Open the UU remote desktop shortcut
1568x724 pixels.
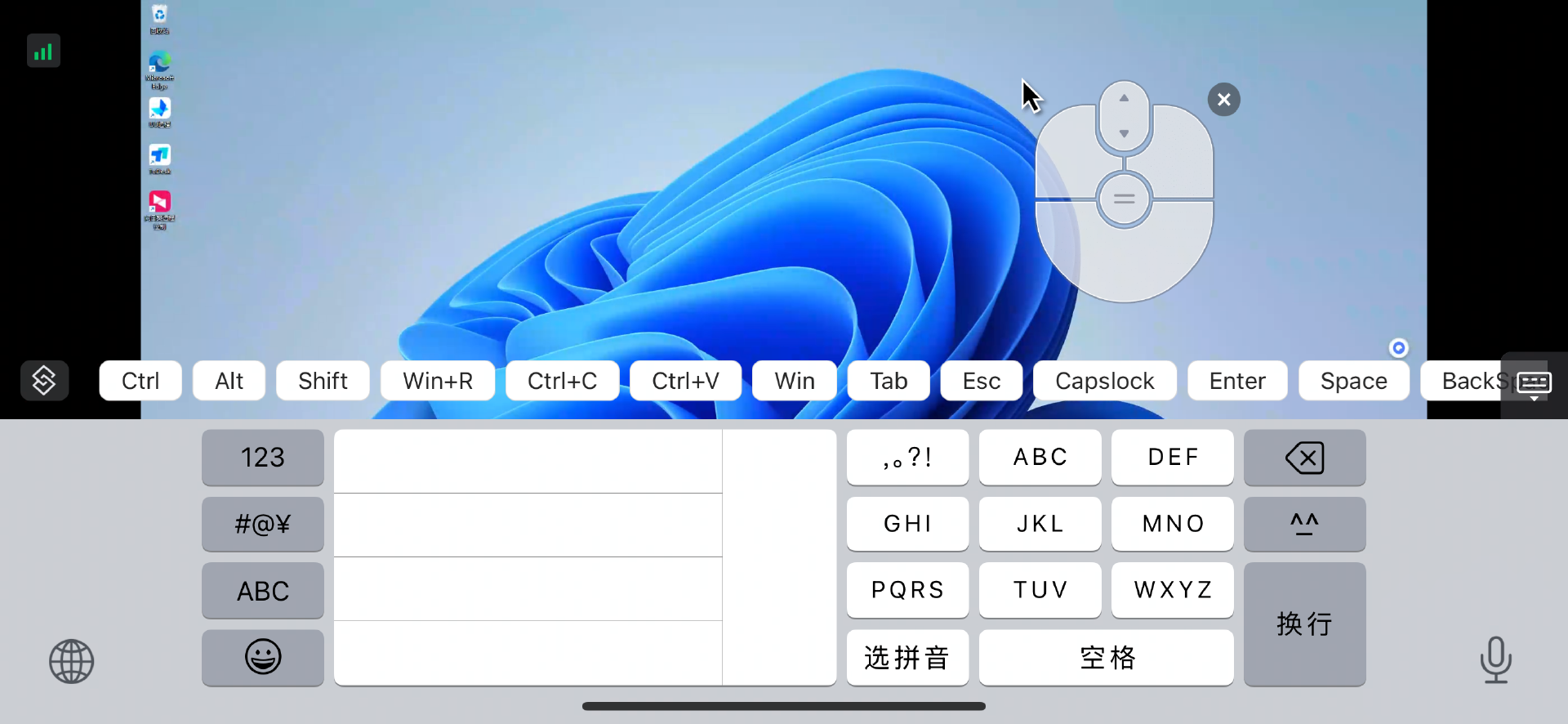click(x=159, y=113)
